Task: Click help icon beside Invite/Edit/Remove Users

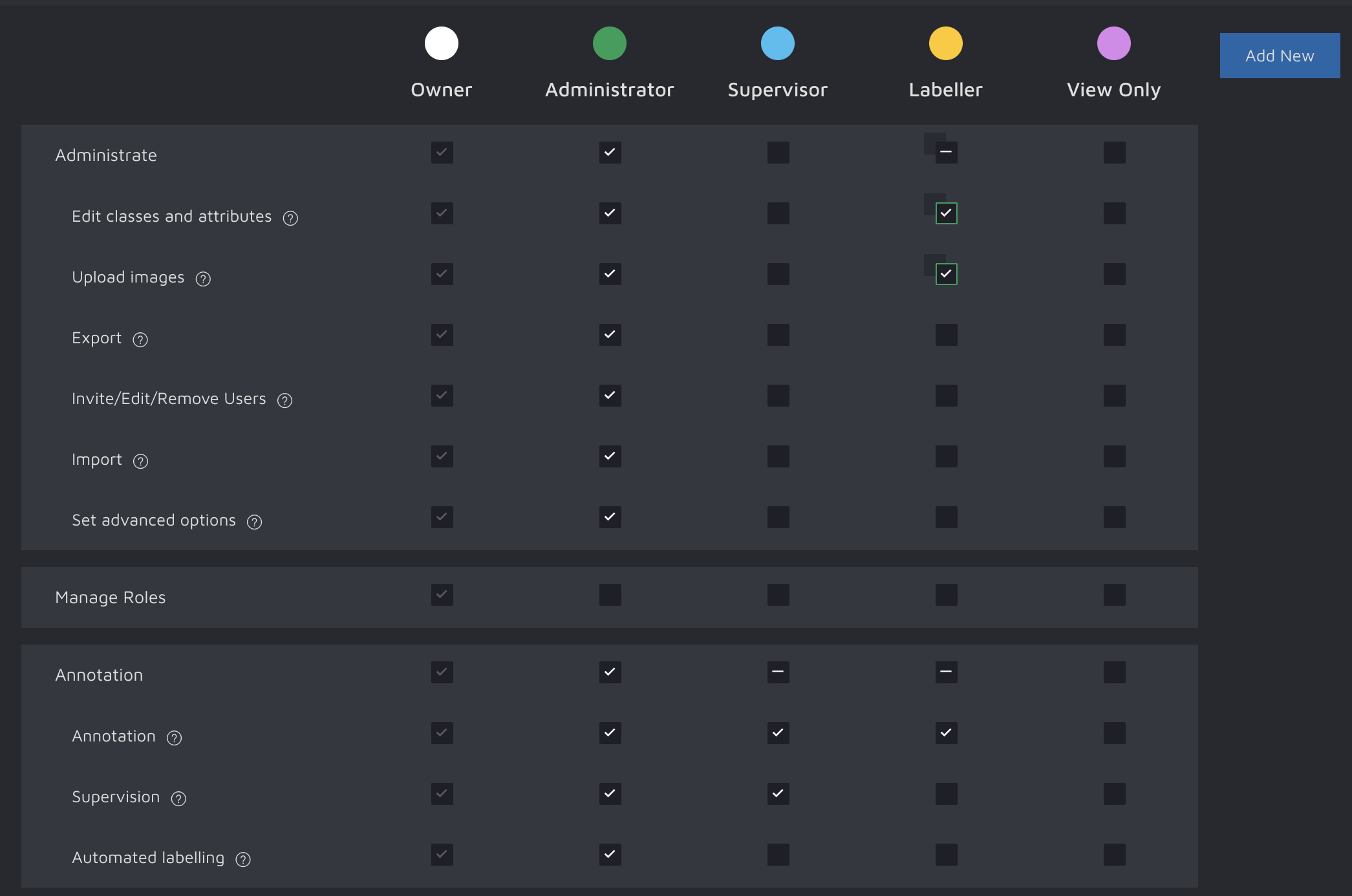Action: pos(284,400)
